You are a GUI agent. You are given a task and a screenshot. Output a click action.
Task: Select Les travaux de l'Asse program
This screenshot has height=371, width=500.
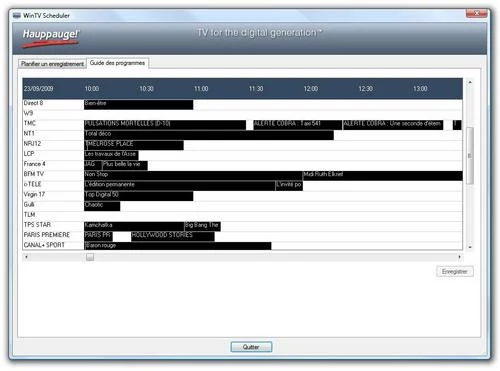point(111,155)
